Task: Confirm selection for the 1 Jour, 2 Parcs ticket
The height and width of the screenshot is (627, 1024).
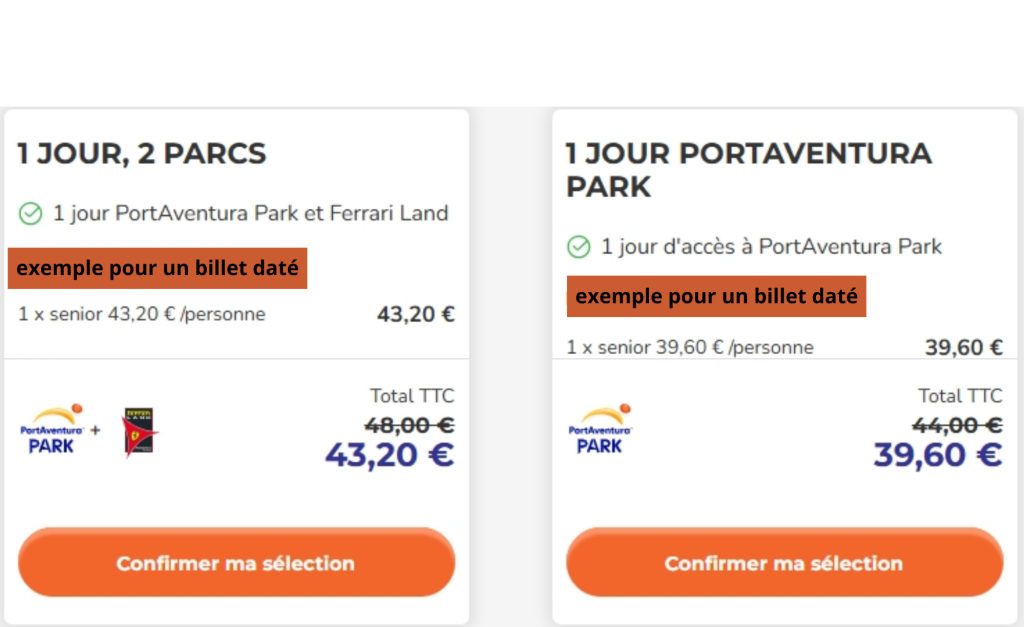Action: tap(236, 563)
